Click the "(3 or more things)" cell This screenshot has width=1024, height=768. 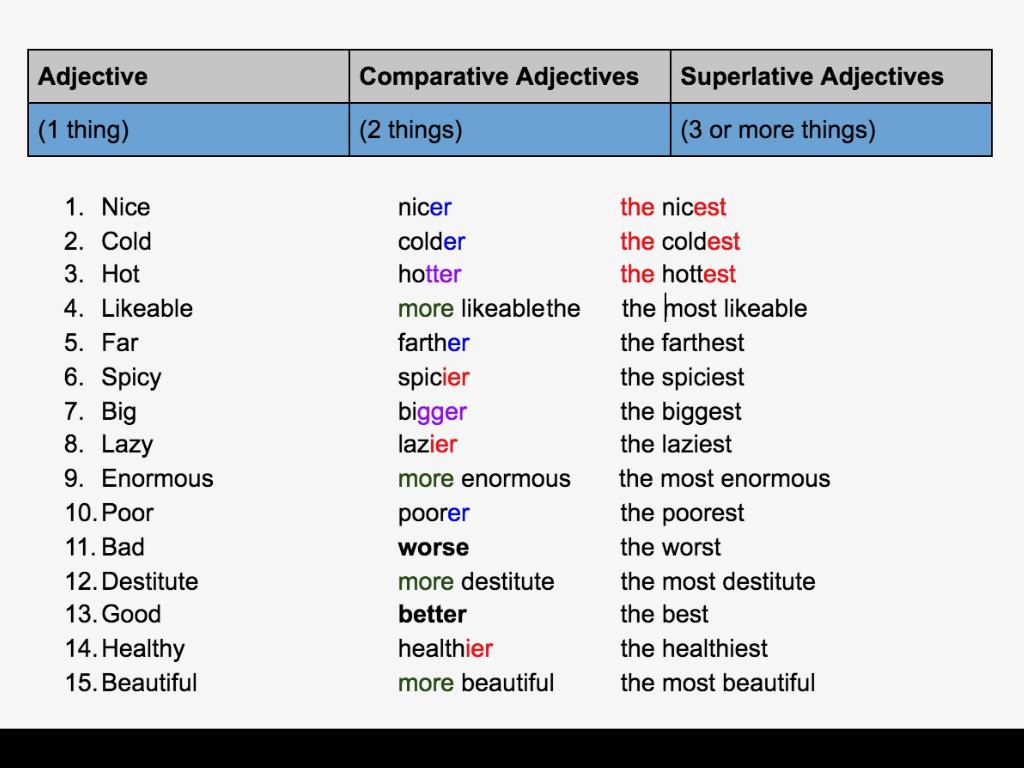coord(830,130)
